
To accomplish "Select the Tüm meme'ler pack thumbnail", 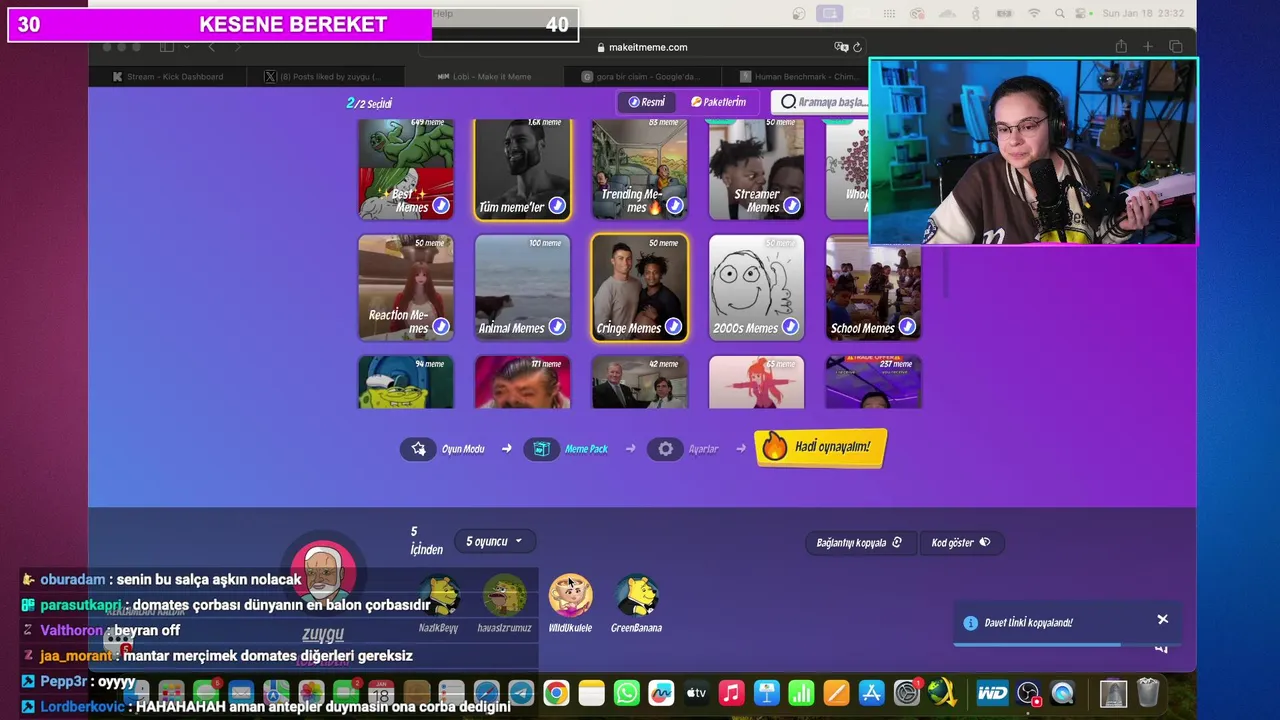I will click(523, 168).
